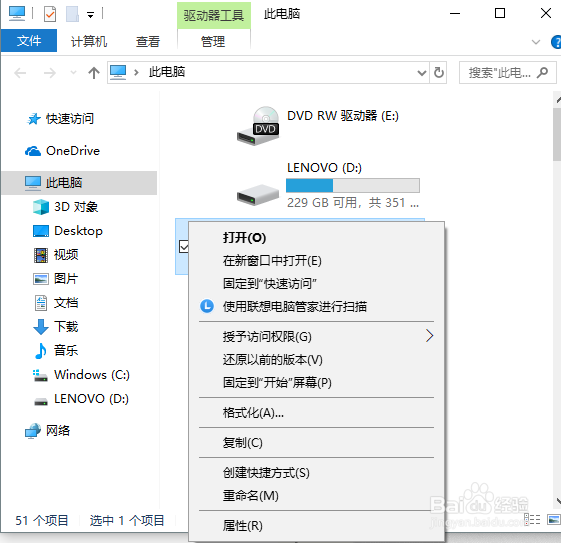The image size is (561, 543).
Task: Open 音乐 folder in the sidebar
Action: pyautogui.click(x=56, y=351)
